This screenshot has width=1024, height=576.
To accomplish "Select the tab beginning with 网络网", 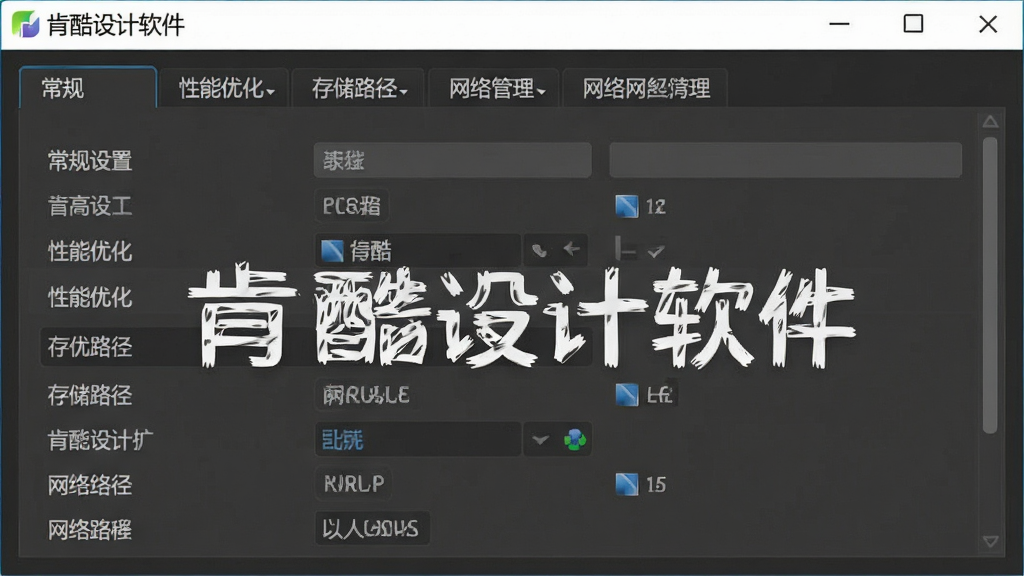I will 645,88.
